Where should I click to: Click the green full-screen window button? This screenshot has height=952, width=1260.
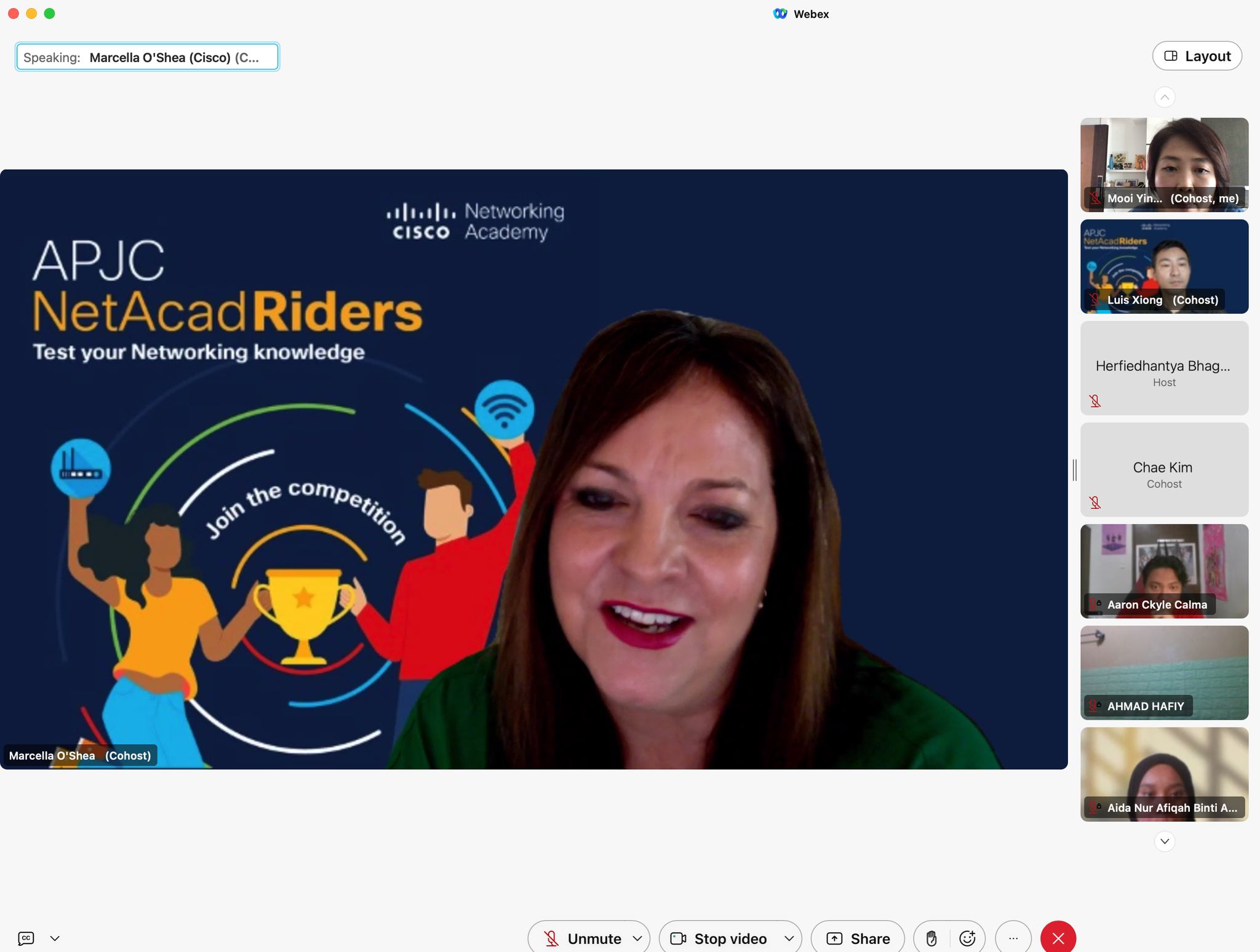tap(50, 14)
